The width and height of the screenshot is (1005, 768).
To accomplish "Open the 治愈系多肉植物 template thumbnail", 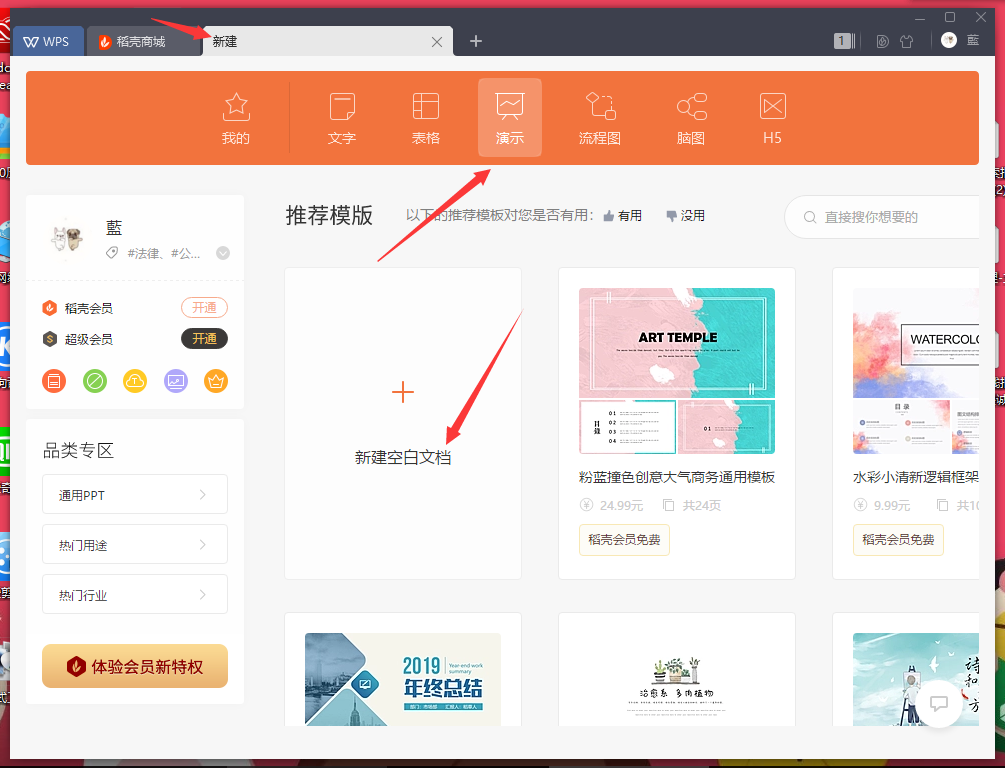I will click(x=677, y=680).
